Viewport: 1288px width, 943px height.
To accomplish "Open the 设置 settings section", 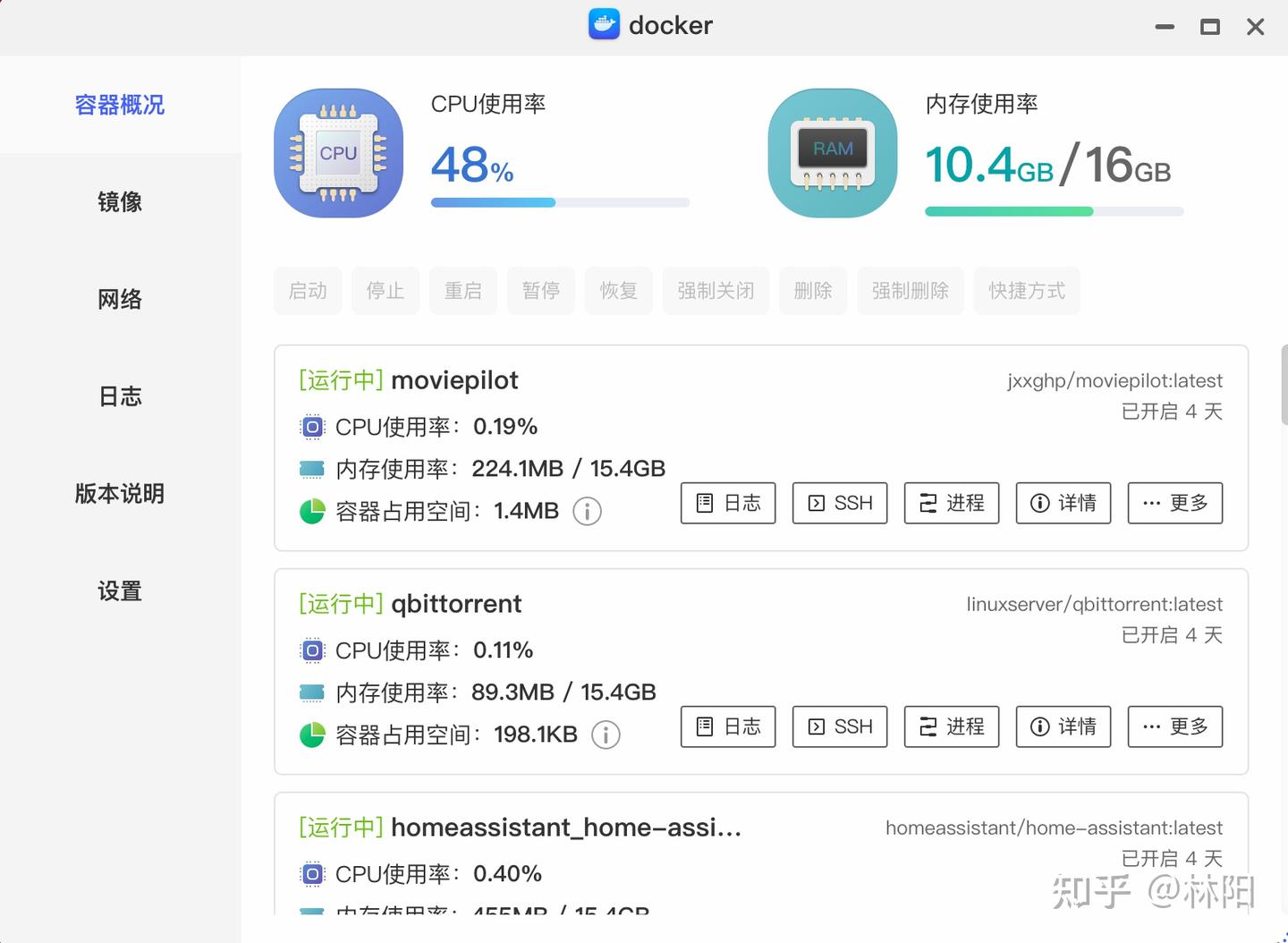I will point(119,591).
